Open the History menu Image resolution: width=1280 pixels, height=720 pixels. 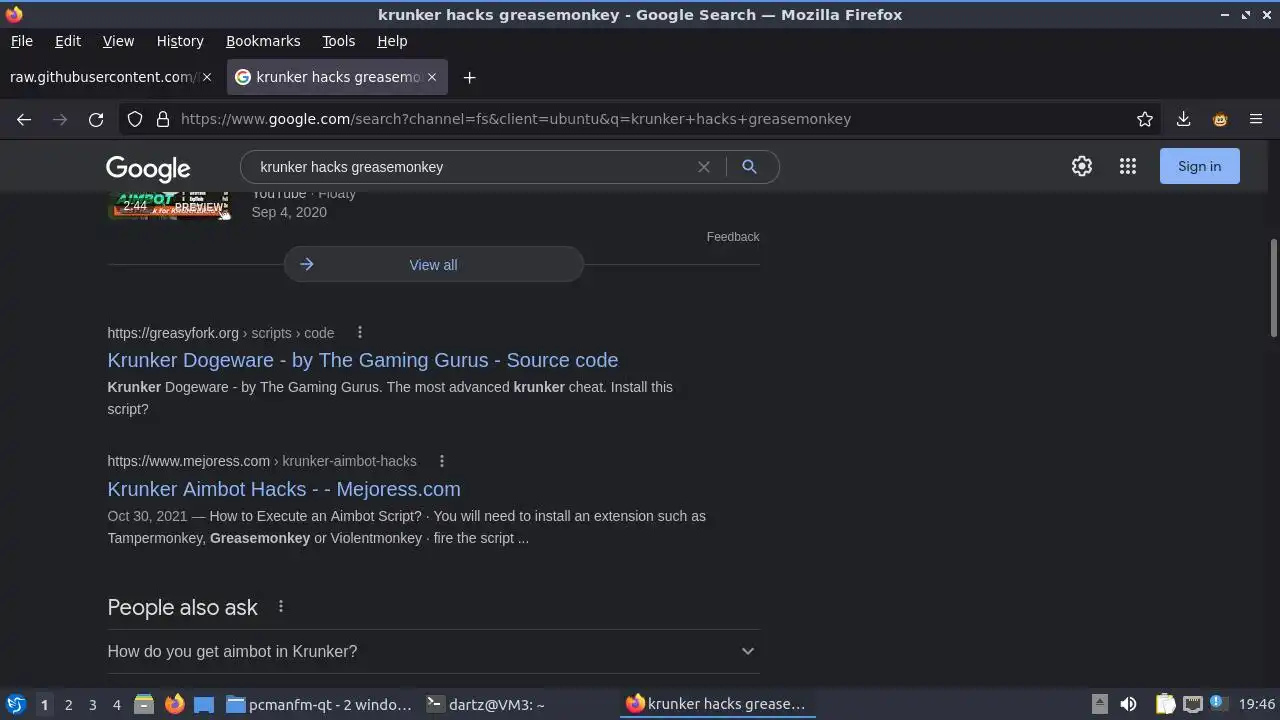coord(180,41)
